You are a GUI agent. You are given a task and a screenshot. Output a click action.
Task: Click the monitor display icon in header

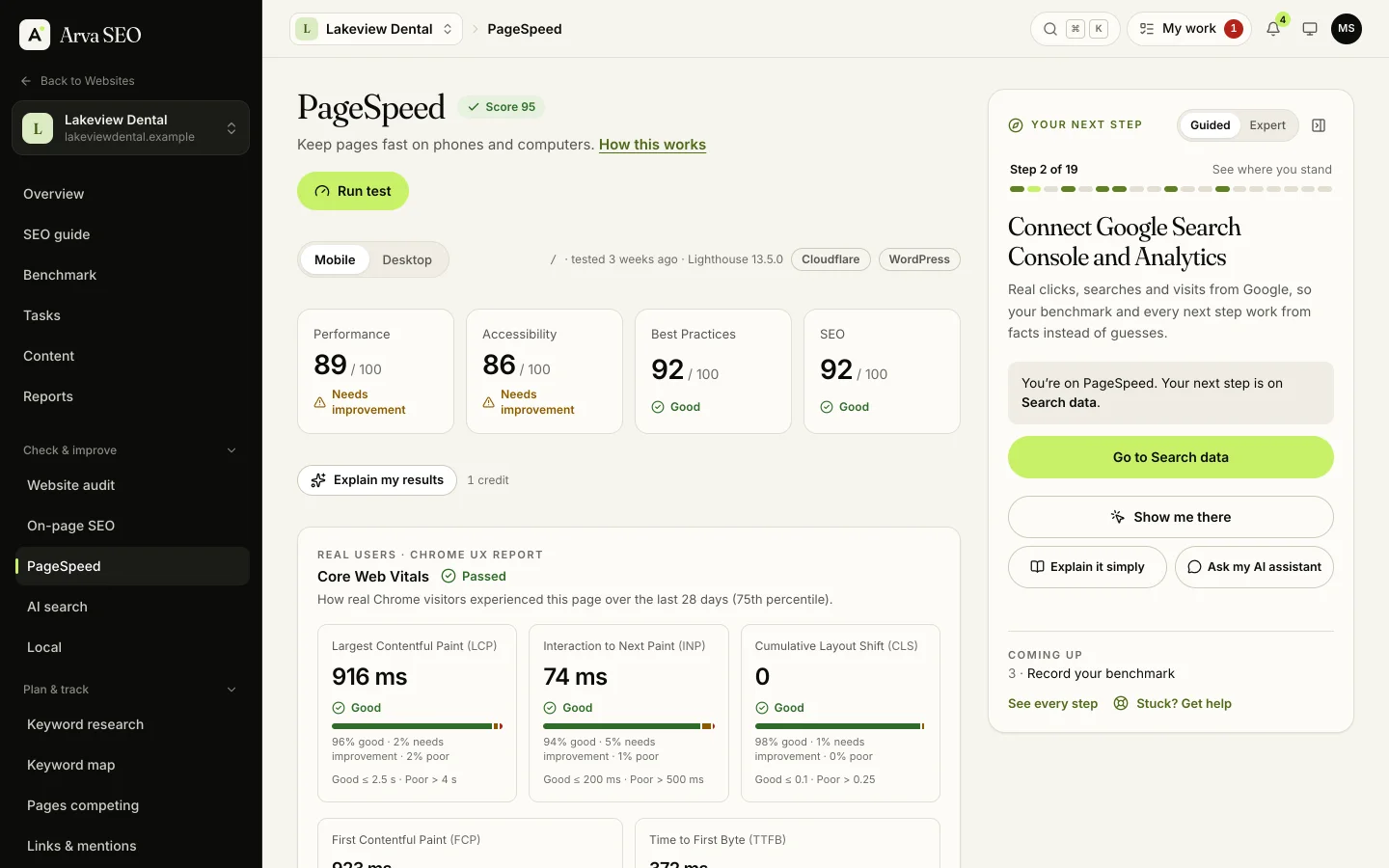(x=1310, y=29)
